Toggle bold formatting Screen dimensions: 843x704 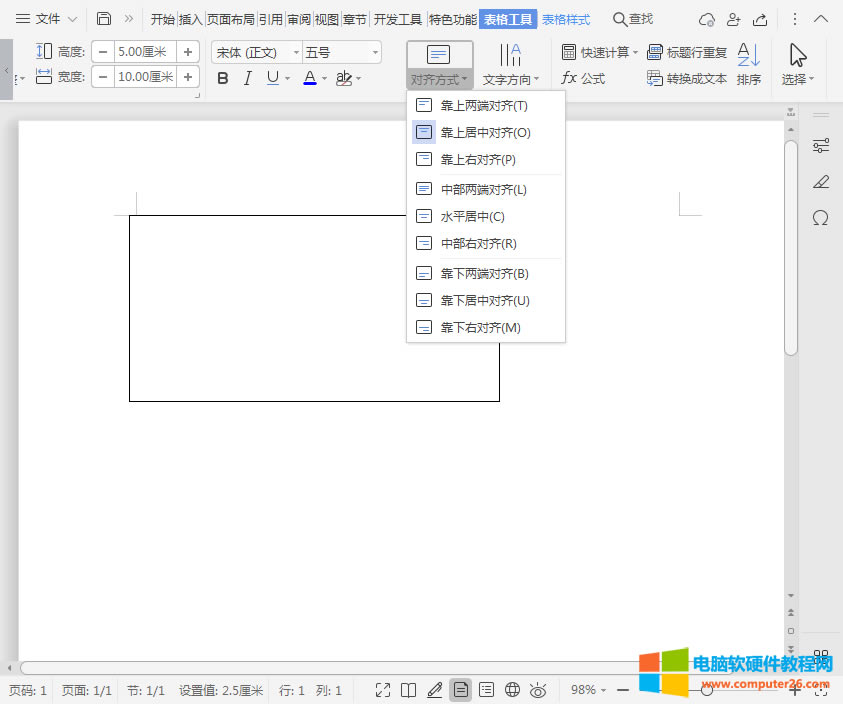222,77
